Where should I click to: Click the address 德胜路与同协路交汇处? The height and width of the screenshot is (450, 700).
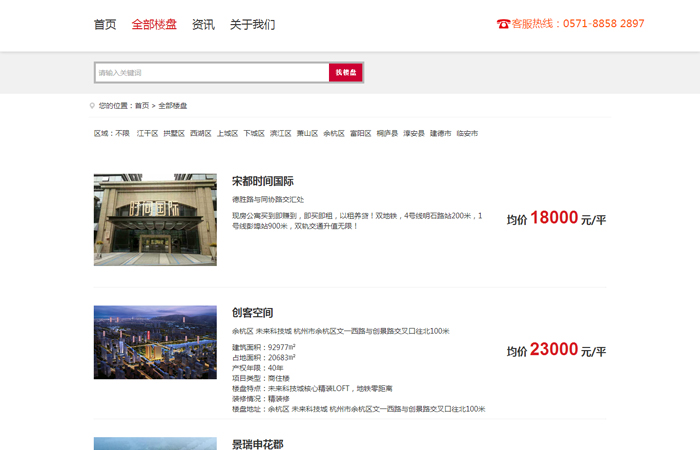pos(268,200)
